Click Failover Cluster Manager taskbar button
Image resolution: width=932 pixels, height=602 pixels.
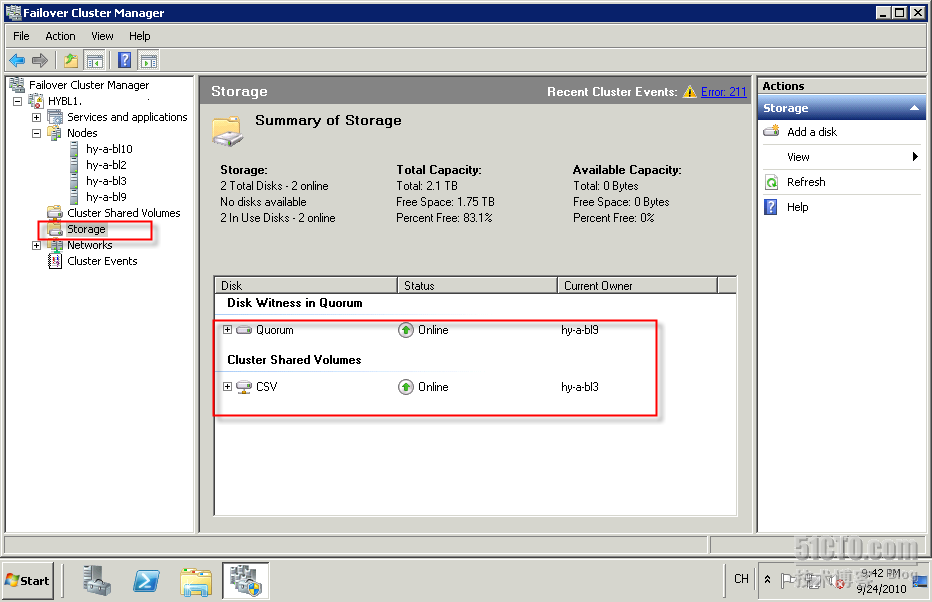[x=246, y=581]
